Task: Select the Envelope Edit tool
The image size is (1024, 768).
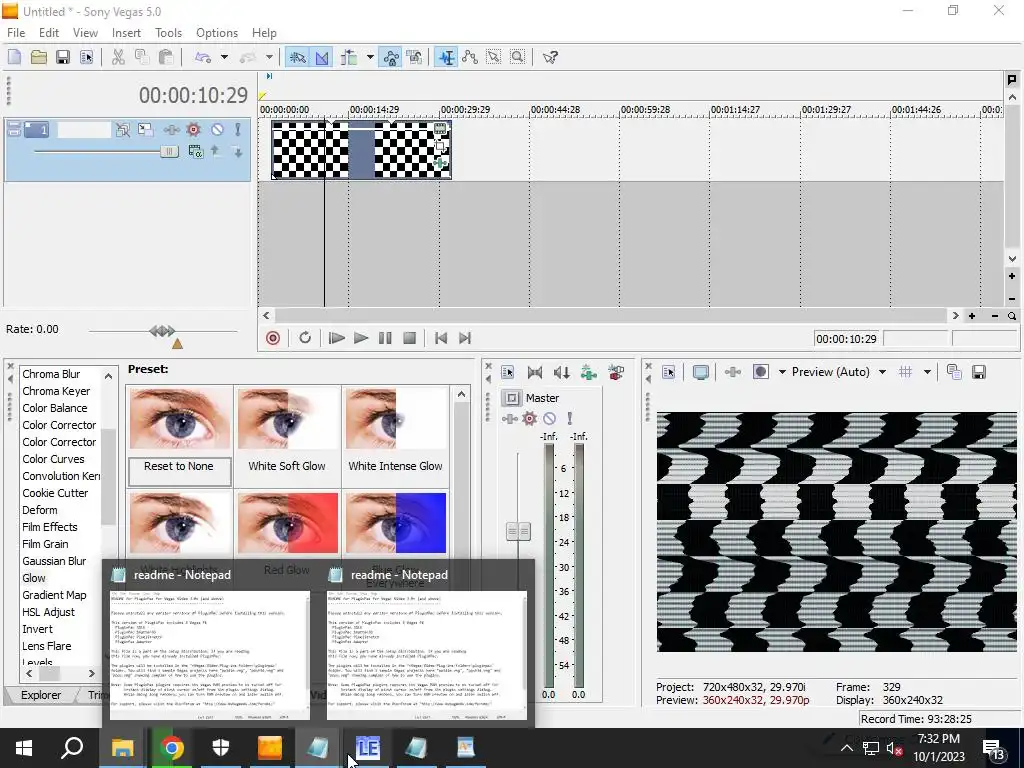Action: [x=470, y=57]
